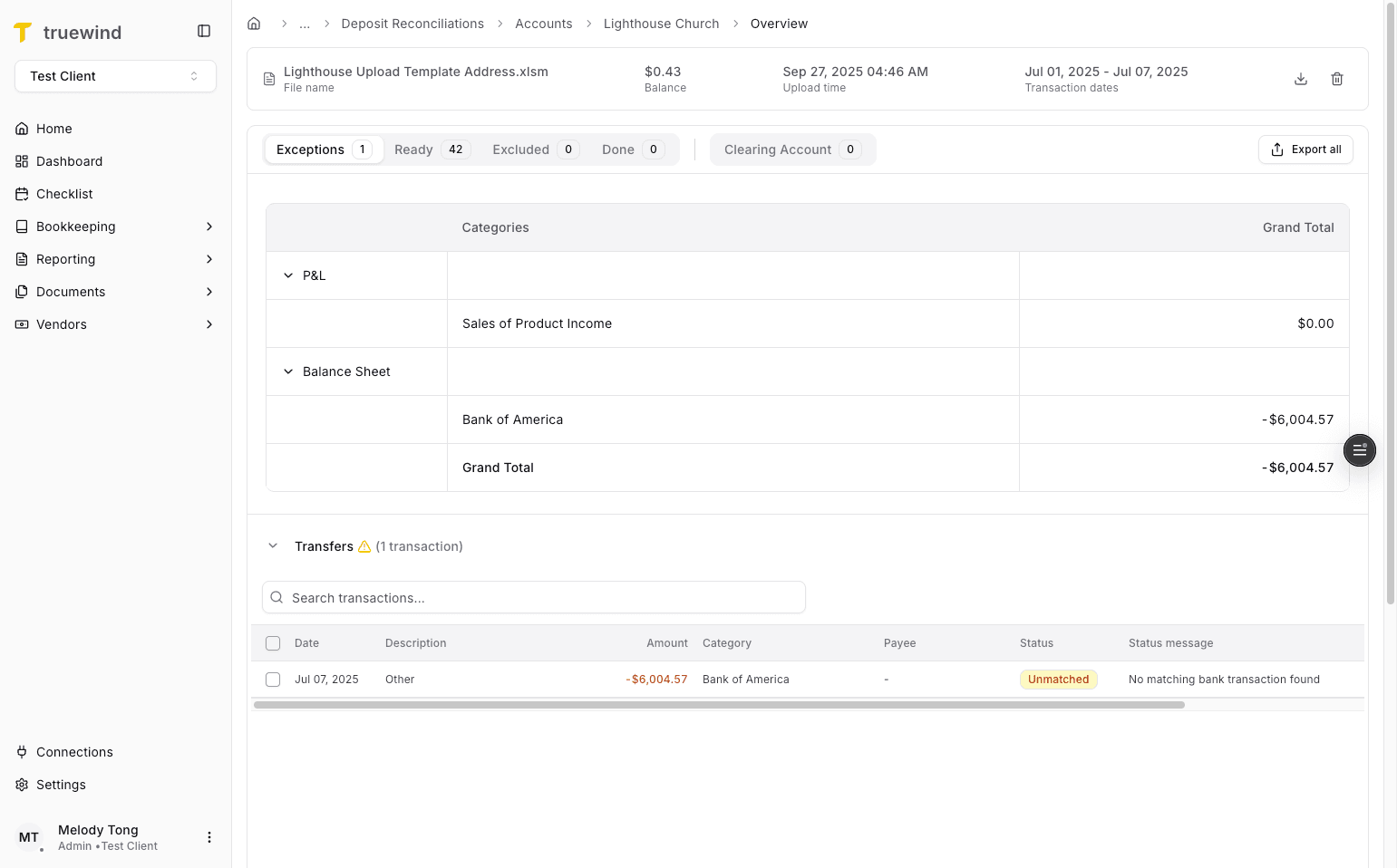This screenshot has width=1397, height=868.
Task: Open Connections from the sidebar
Action: (x=74, y=751)
